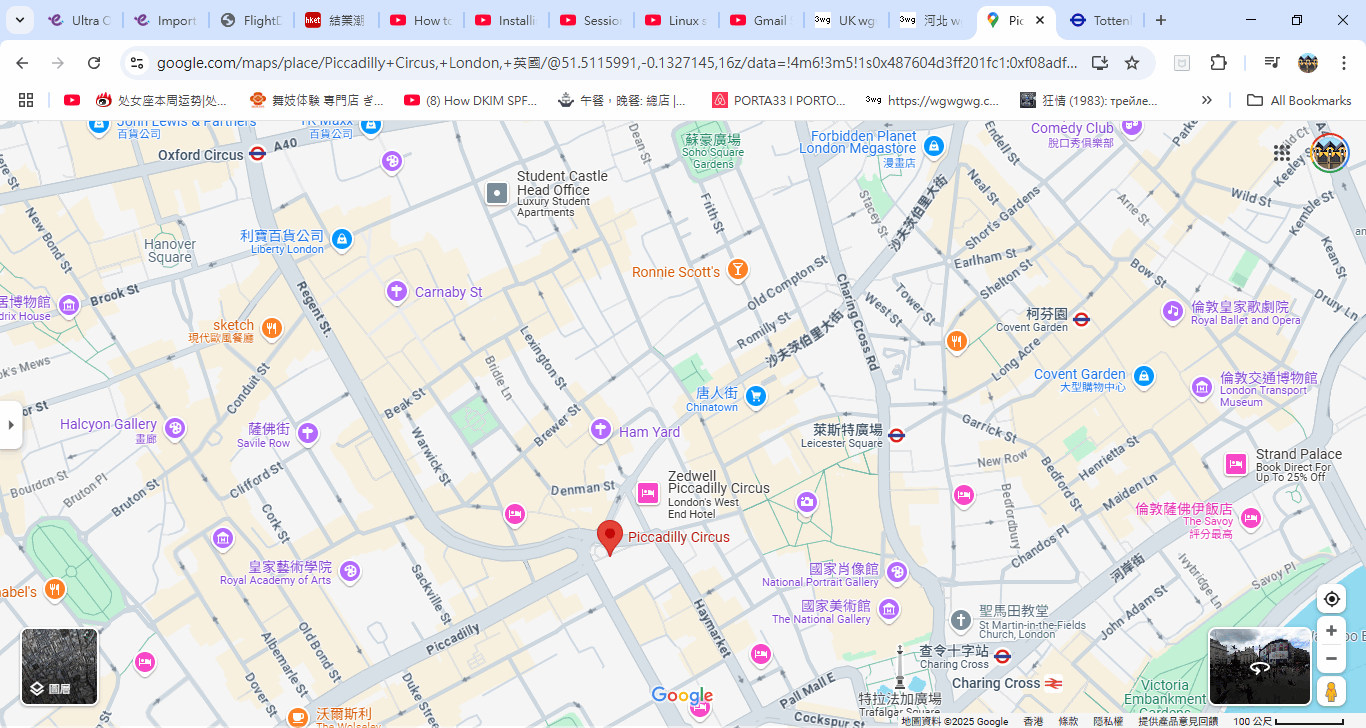Image resolution: width=1366 pixels, height=728 pixels.
Task: Toggle the satellite layers thumbnail
Action: coord(59,665)
